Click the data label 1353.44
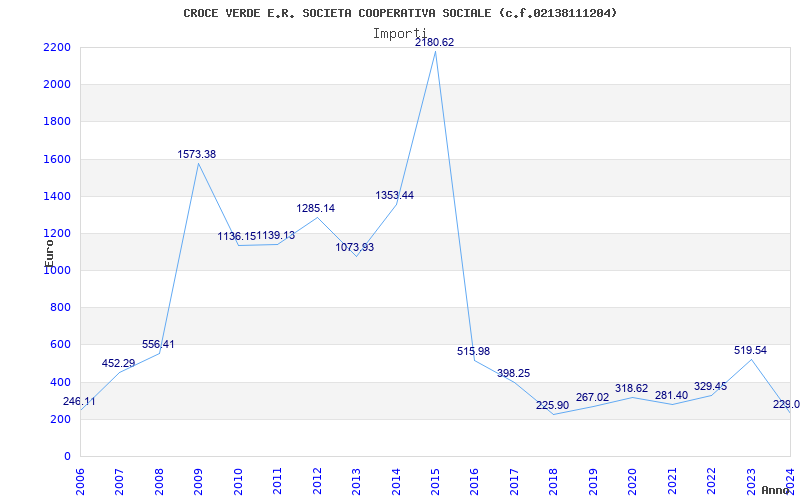Screen dimensions: 800x500 (394, 195)
